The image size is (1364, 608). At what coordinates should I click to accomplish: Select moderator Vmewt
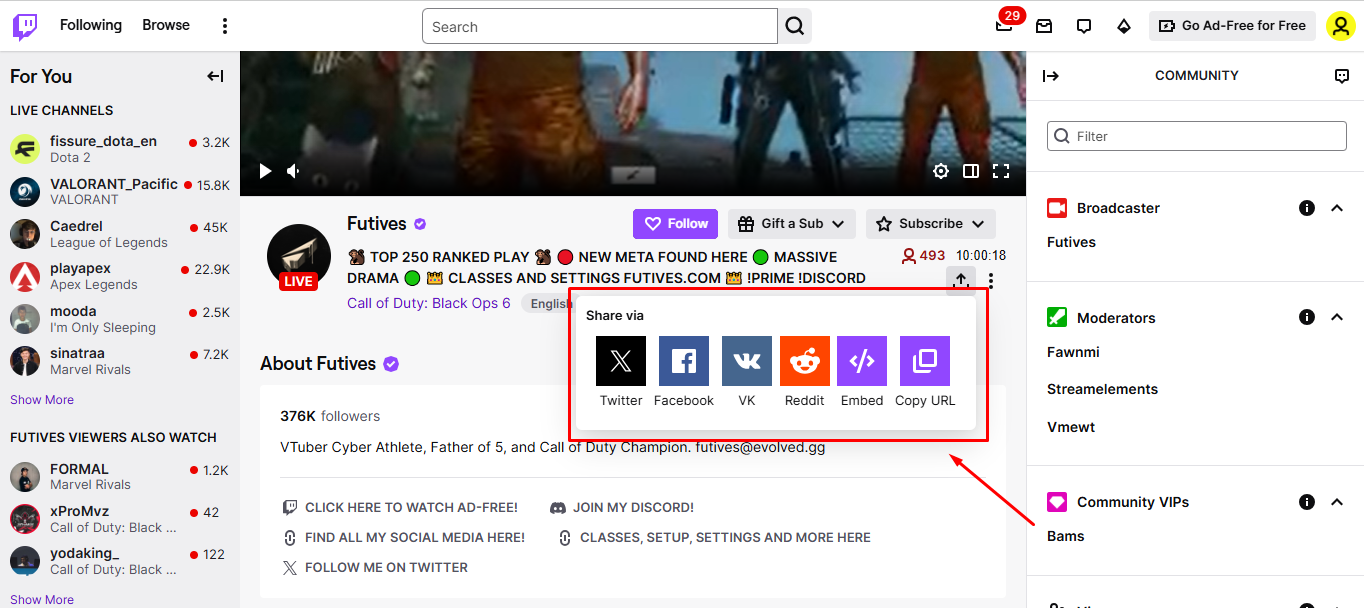coord(1071,427)
